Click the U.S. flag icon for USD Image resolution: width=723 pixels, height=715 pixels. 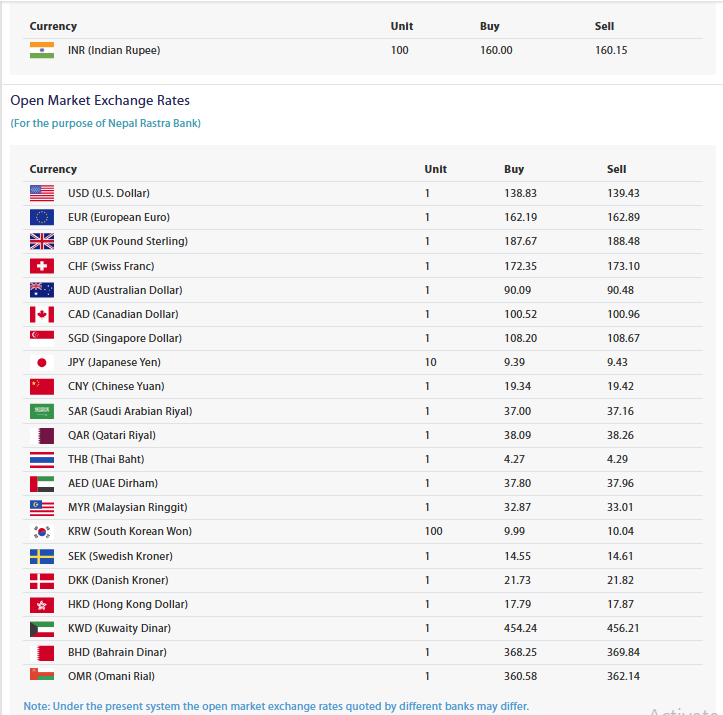pos(42,193)
